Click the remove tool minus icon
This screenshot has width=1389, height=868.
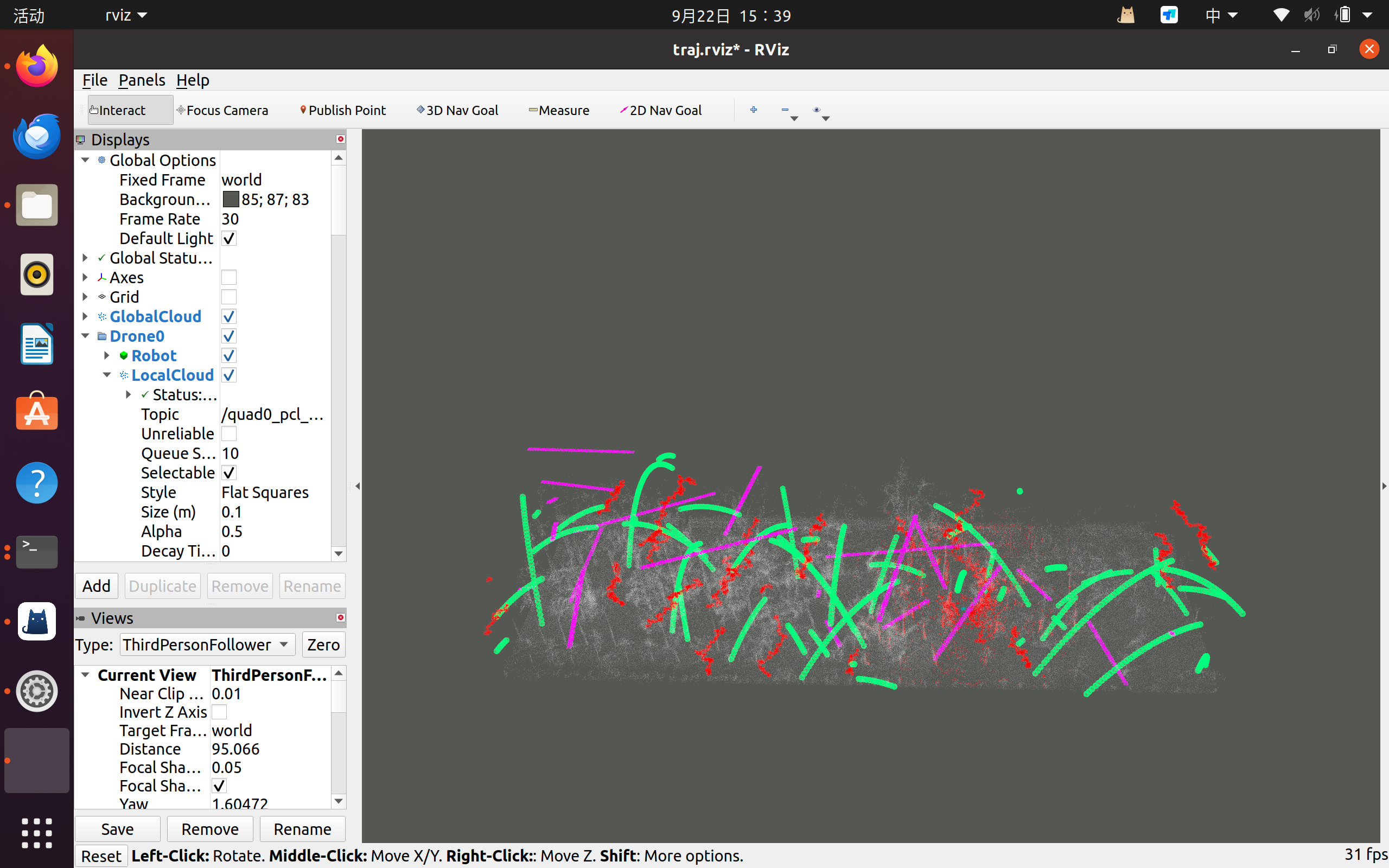(785, 109)
